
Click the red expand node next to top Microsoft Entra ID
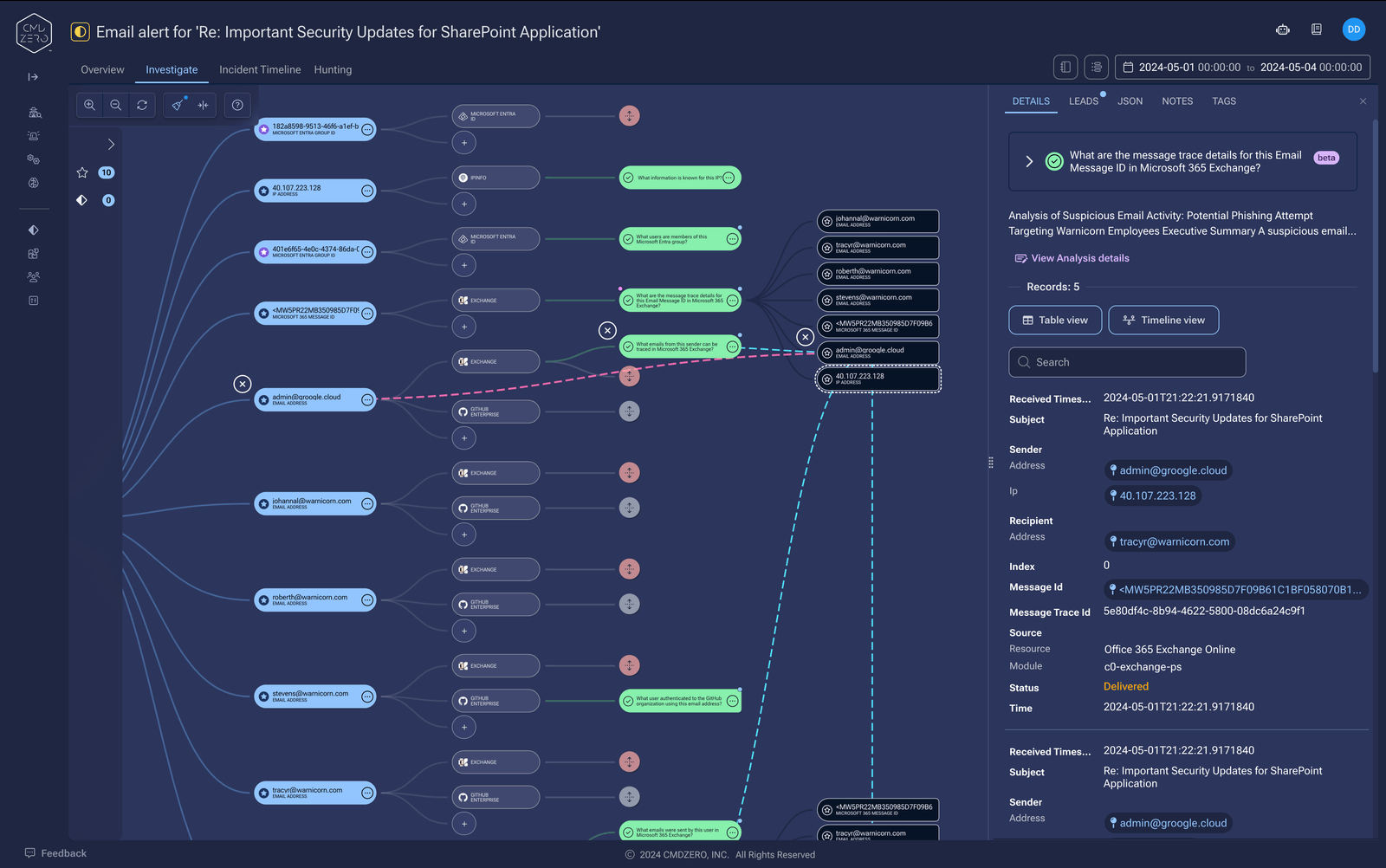click(630, 116)
